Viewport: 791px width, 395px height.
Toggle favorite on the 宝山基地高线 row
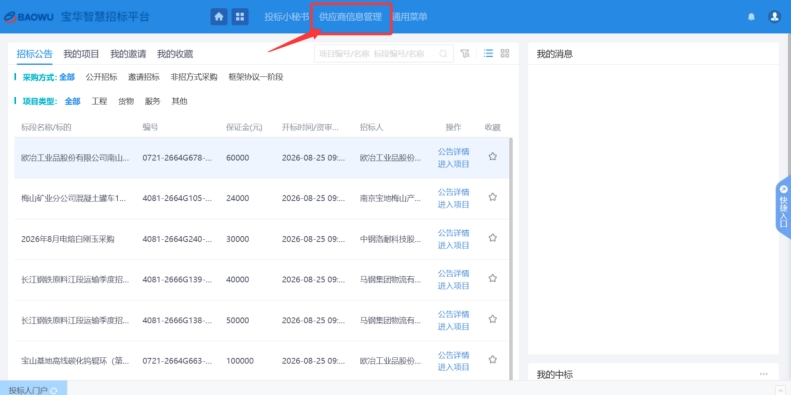(493, 360)
